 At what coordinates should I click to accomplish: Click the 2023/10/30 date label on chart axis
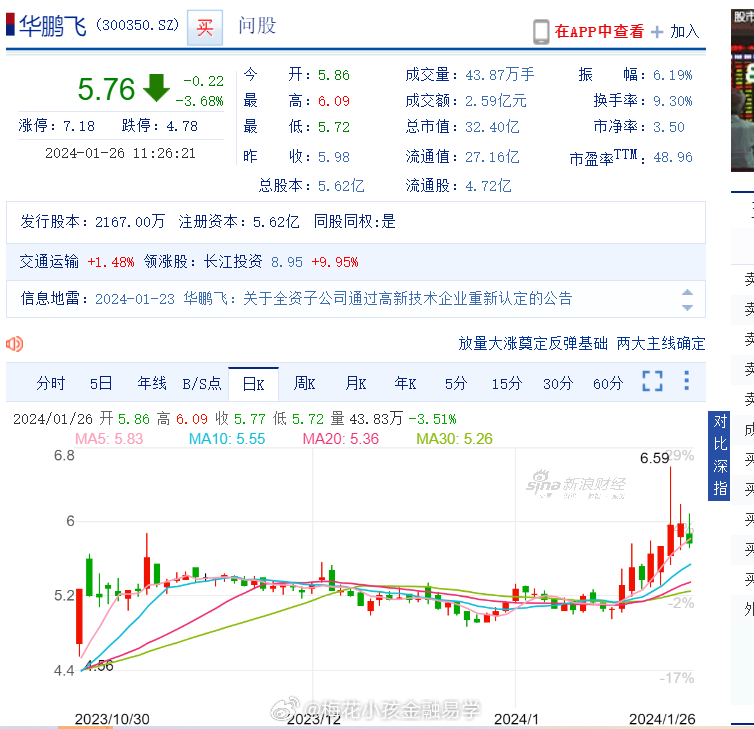(x=112, y=719)
